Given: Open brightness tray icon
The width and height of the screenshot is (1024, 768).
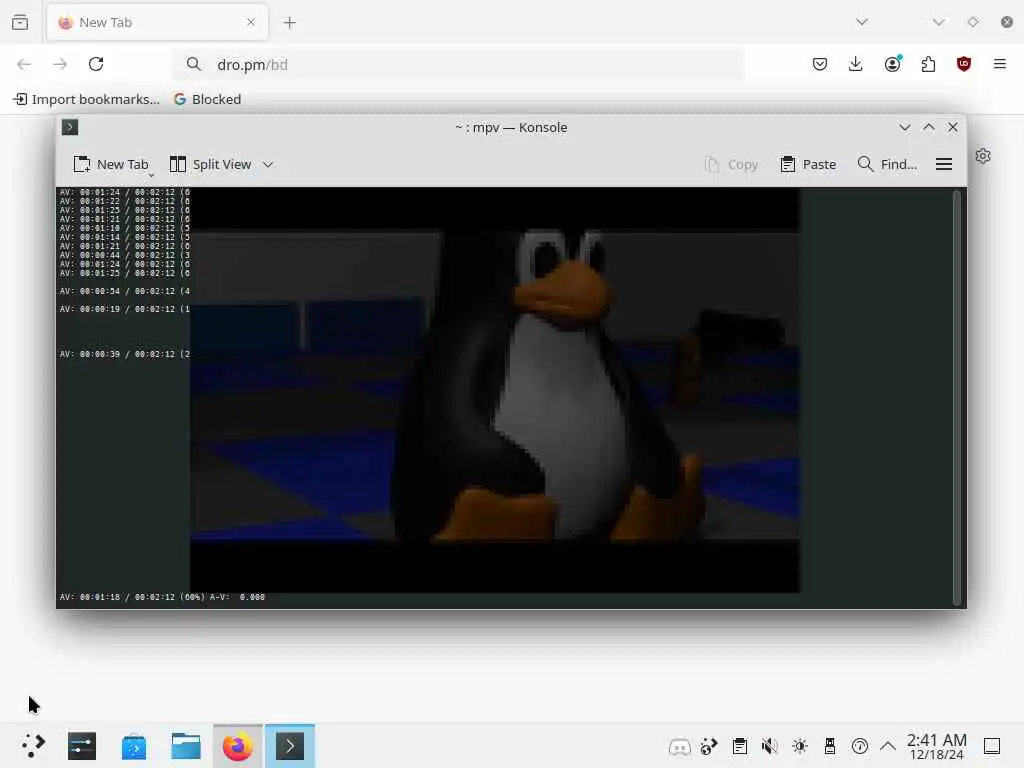Looking at the screenshot, I should pyautogui.click(x=799, y=746).
